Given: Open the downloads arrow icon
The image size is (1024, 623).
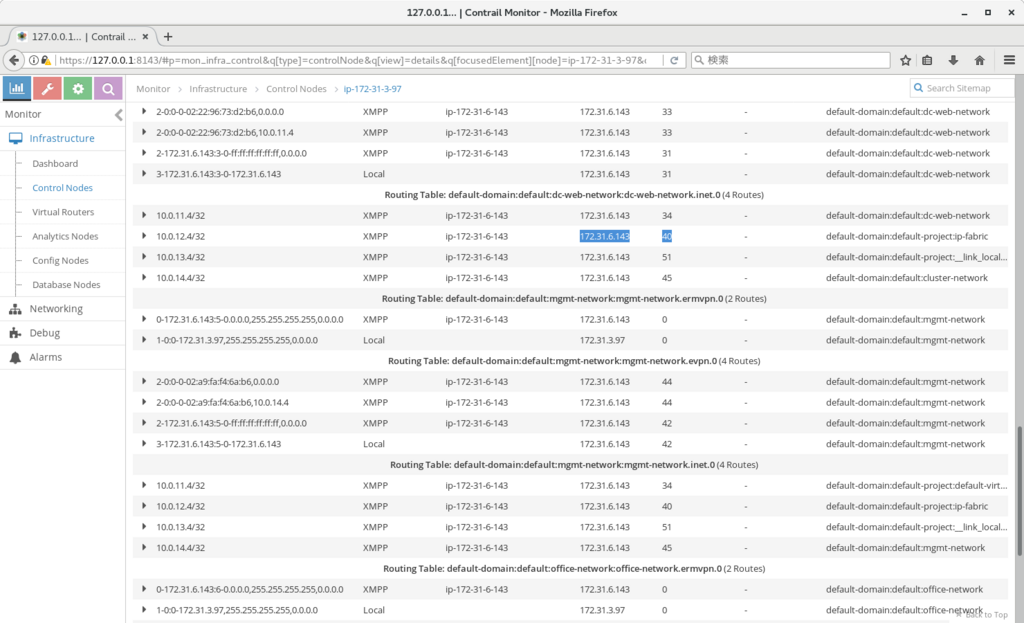Looking at the screenshot, I should click(953, 60).
